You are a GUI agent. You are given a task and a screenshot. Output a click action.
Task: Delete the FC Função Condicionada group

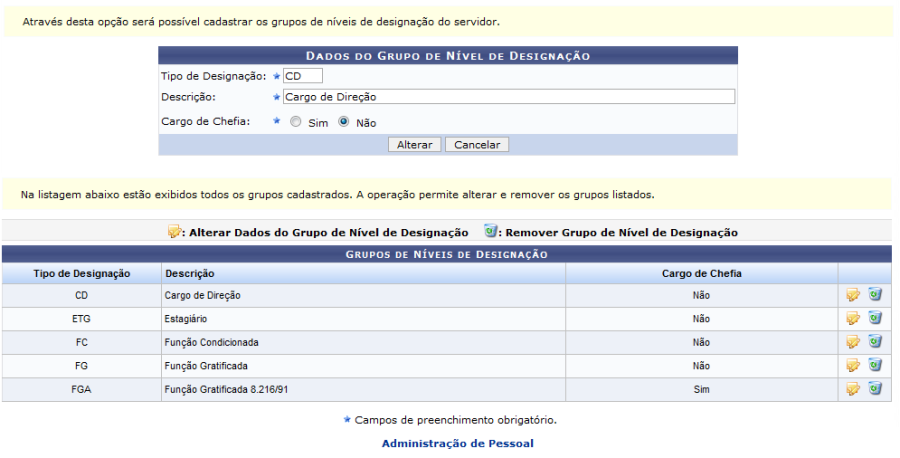(875, 342)
